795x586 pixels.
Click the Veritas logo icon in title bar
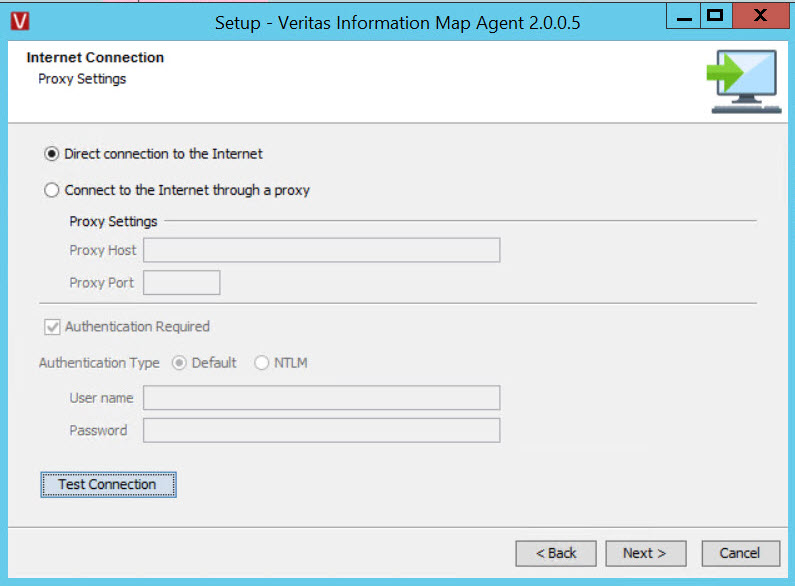(x=20, y=21)
